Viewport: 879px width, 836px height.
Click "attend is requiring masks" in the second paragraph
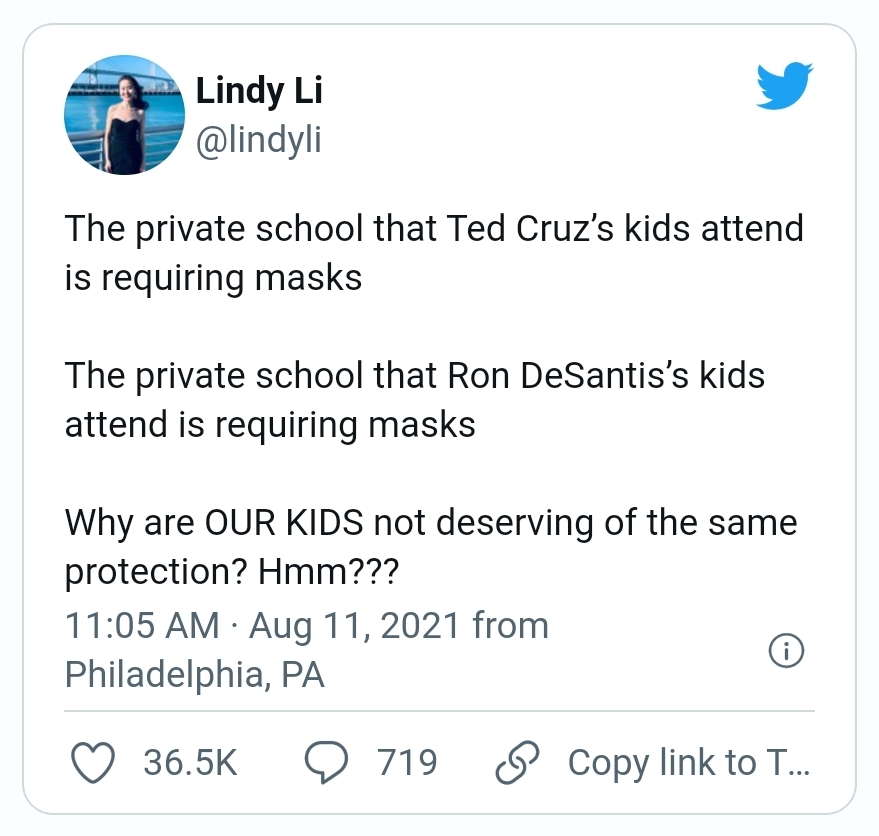(270, 425)
